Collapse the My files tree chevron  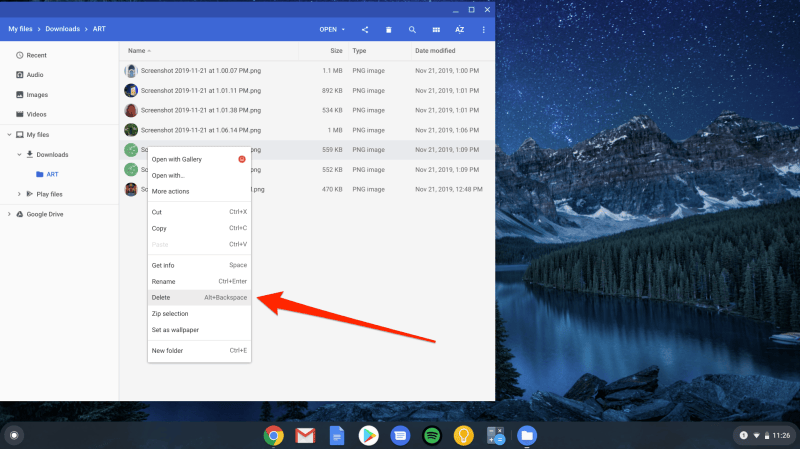pos(9,135)
